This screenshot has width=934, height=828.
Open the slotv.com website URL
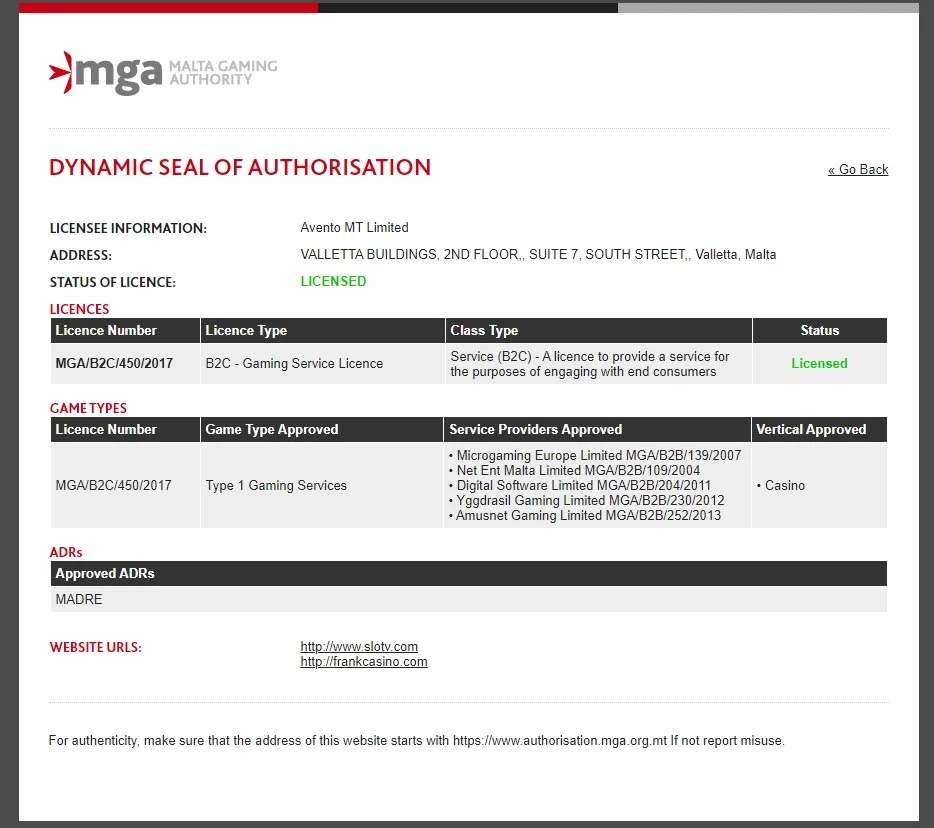pyautogui.click(x=359, y=646)
